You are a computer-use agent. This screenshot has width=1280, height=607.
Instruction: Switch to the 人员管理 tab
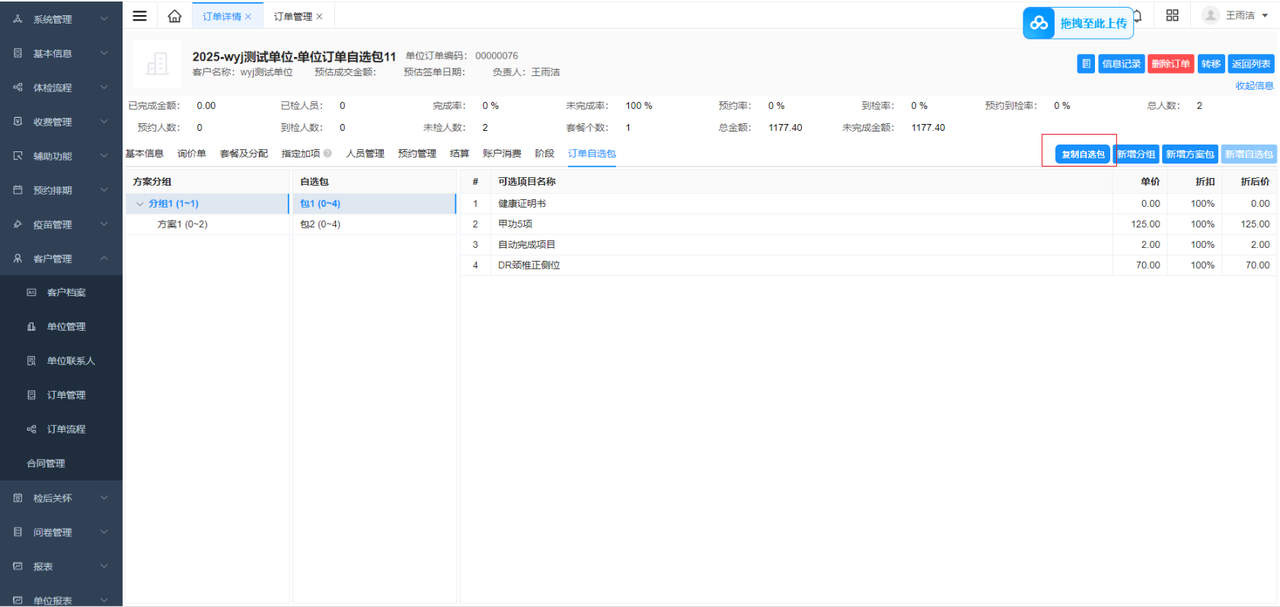tap(365, 154)
